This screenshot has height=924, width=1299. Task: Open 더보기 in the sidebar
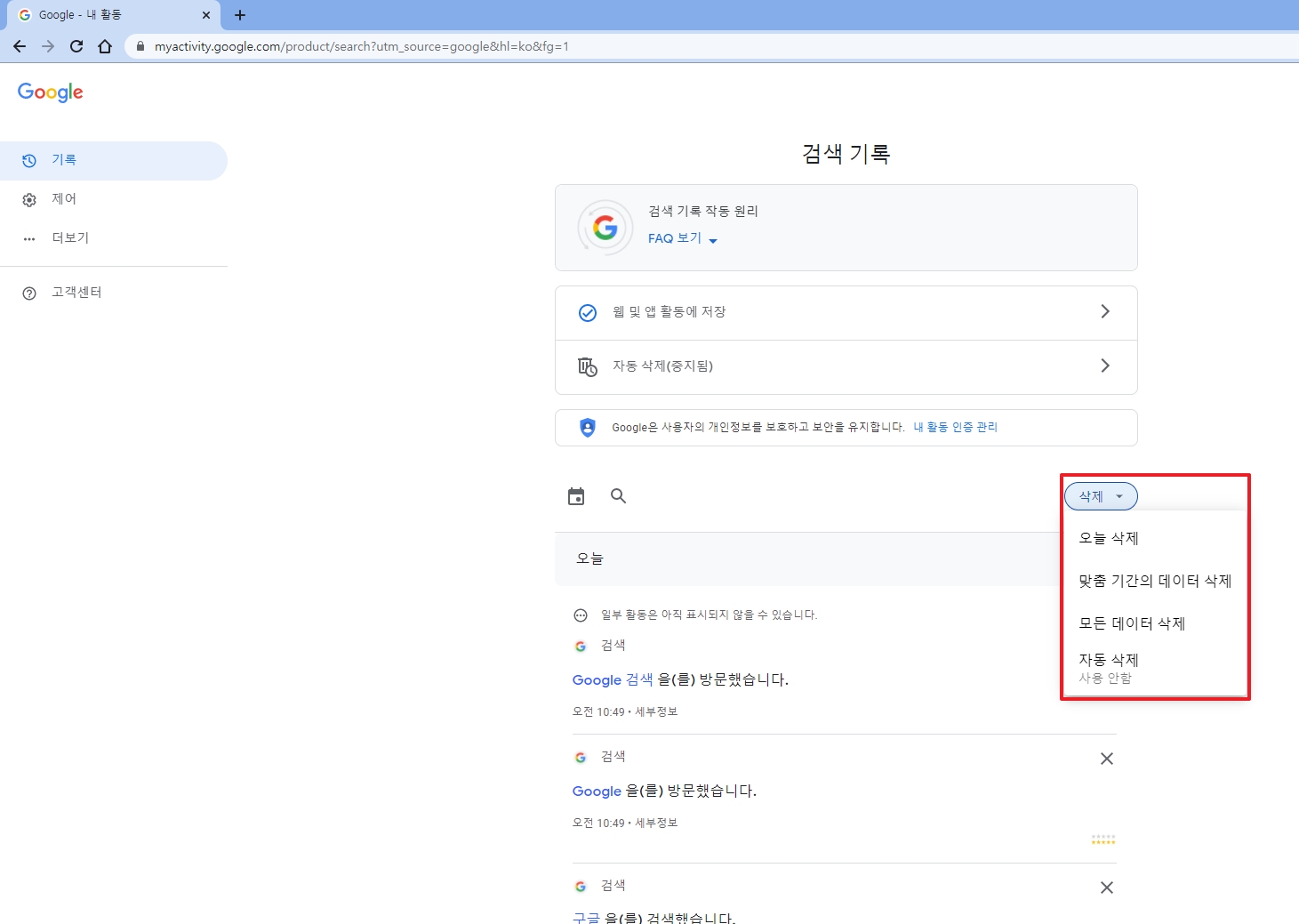tap(114, 238)
